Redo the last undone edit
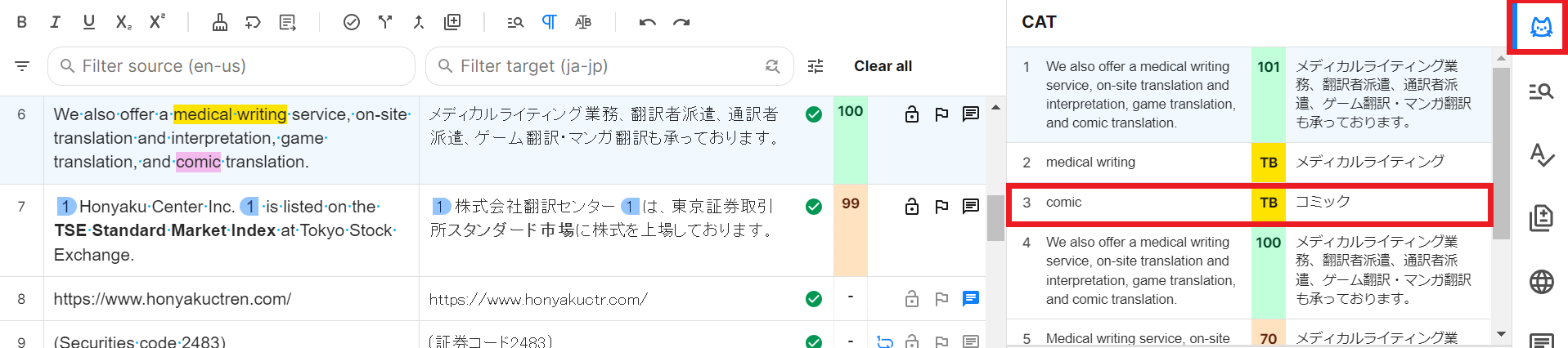The width and height of the screenshot is (1568, 348). pyautogui.click(x=681, y=22)
